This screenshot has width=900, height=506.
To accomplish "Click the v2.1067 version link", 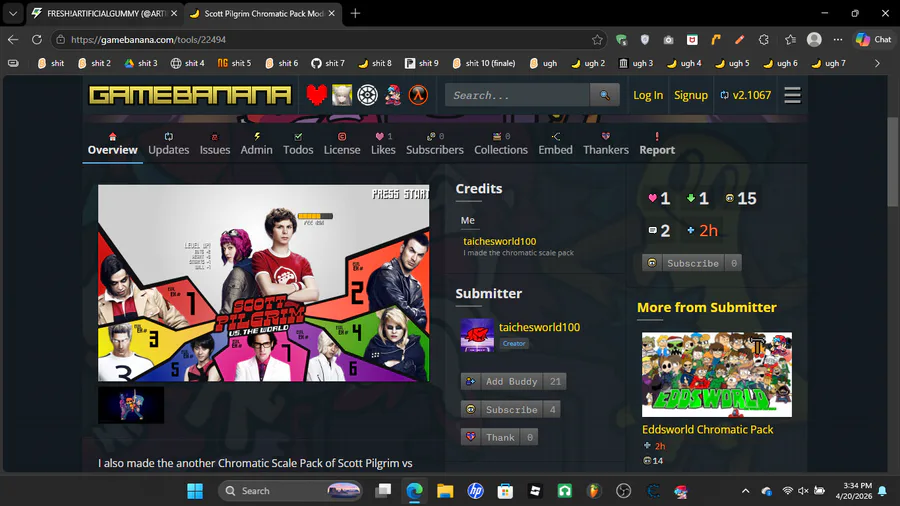I will [746, 95].
